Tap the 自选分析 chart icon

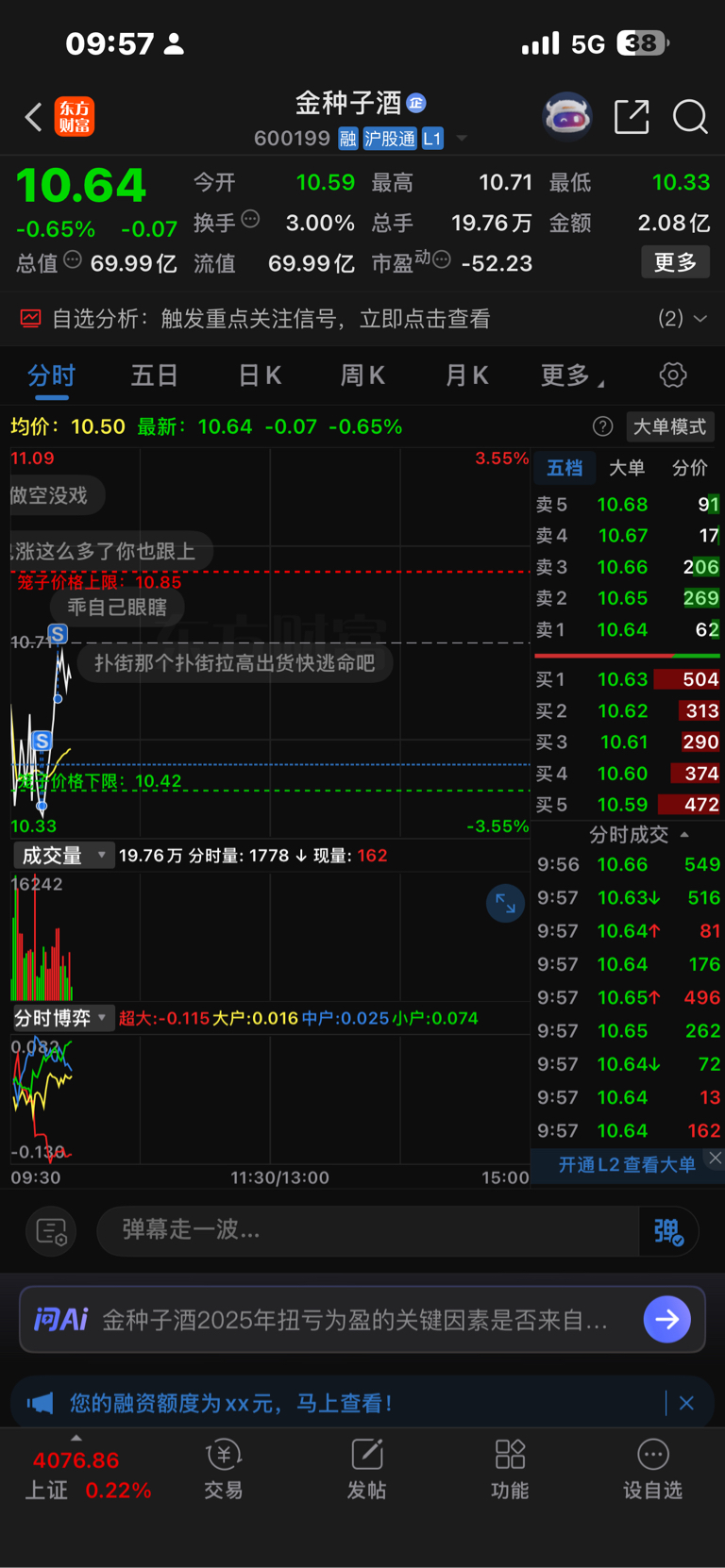click(30, 319)
